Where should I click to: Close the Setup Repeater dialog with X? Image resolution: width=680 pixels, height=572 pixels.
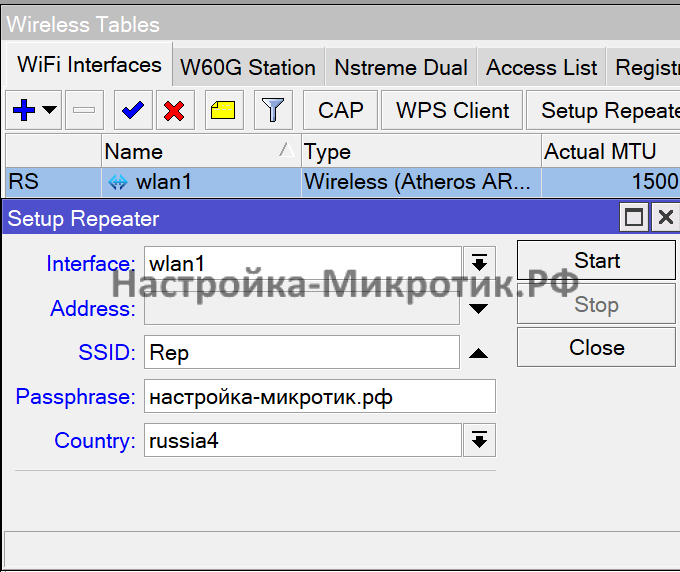coord(665,217)
